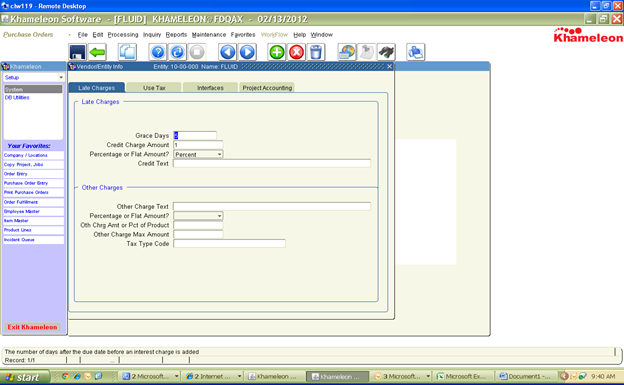624x385 pixels.
Task: Open the File menu
Action: 82,35
